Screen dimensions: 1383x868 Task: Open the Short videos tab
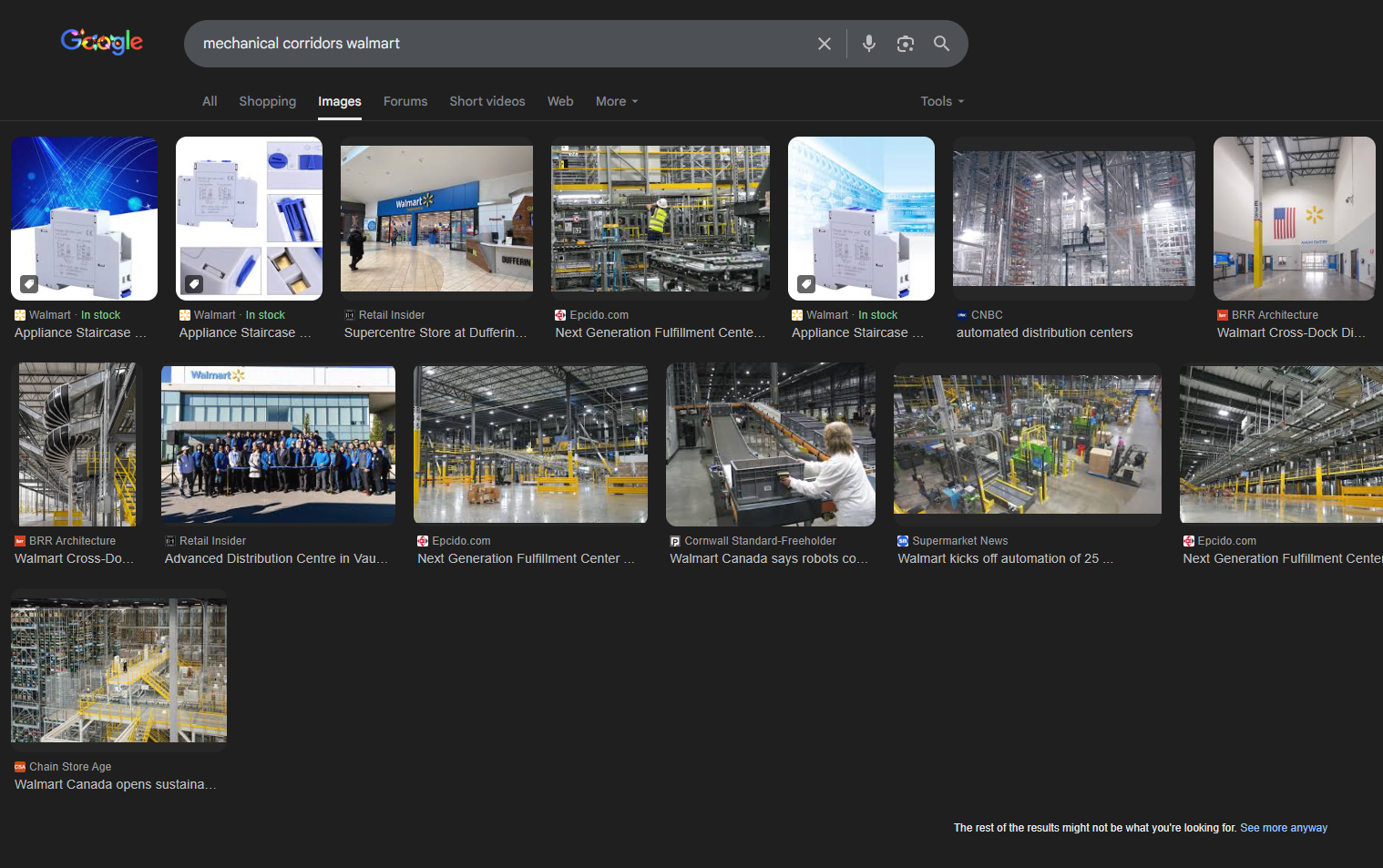coord(487,101)
